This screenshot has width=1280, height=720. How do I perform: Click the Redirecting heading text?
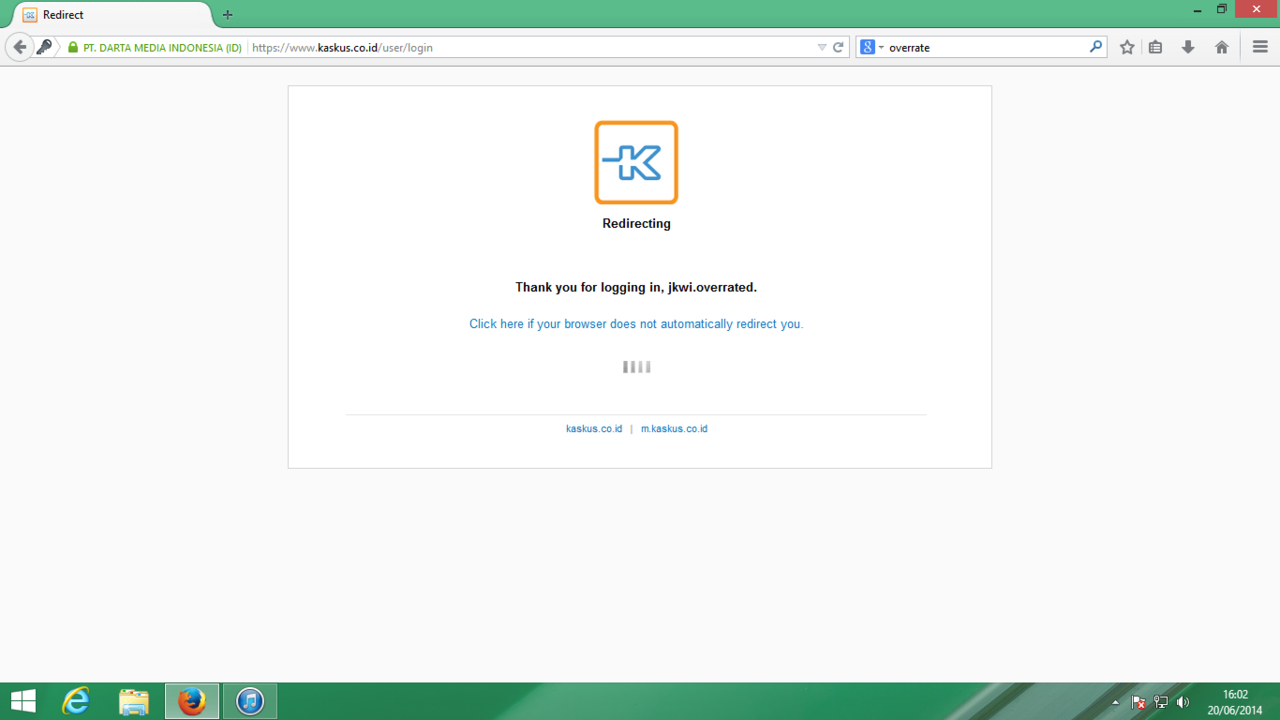point(636,224)
